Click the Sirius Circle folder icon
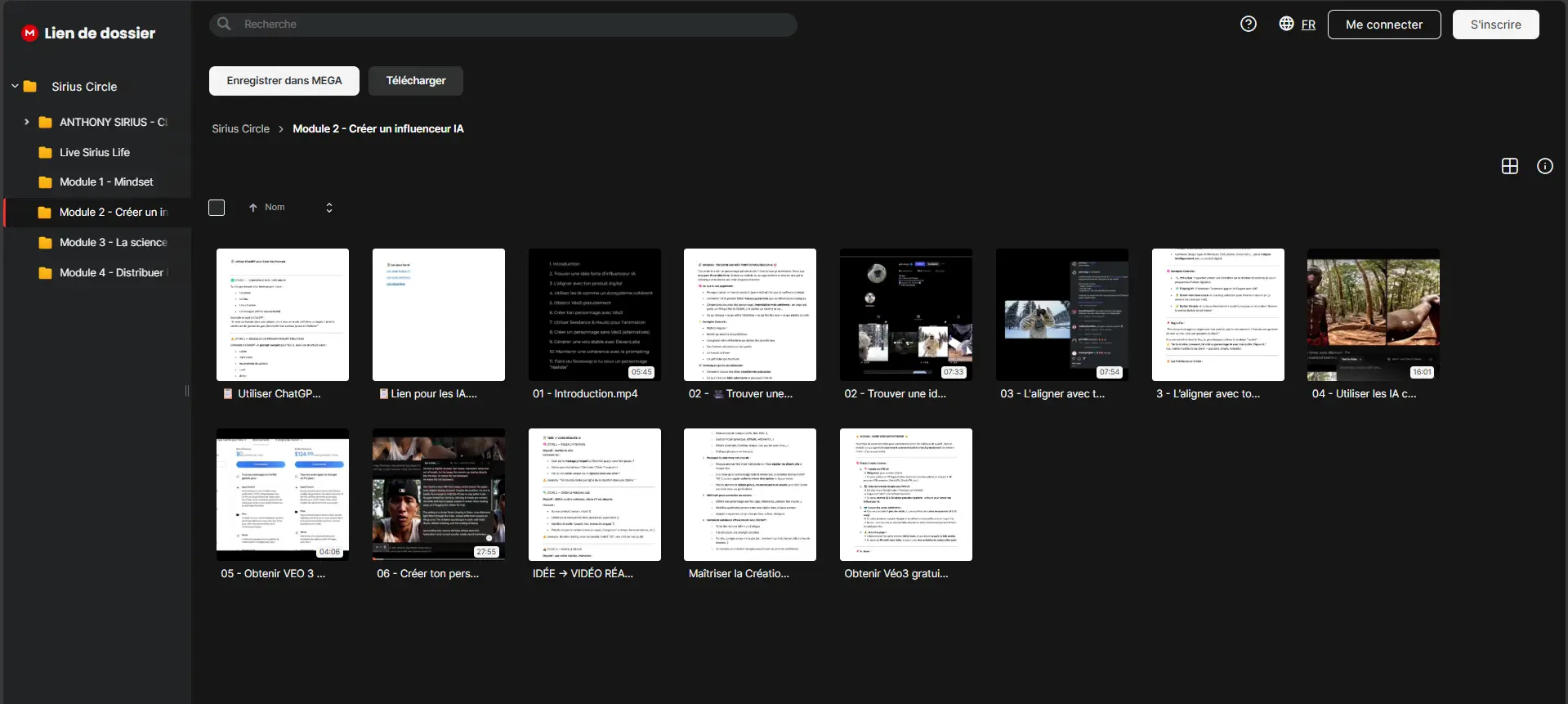The height and width of the screenshot is (704, 1568). (x=30, y=87)
